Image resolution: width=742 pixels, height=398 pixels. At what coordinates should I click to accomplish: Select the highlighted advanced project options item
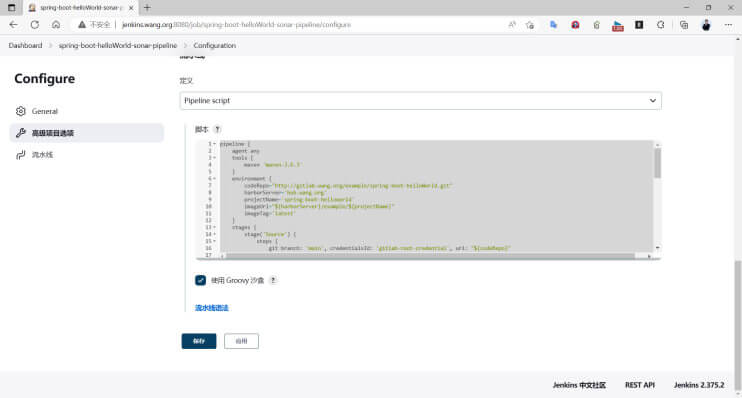(87, 133)
